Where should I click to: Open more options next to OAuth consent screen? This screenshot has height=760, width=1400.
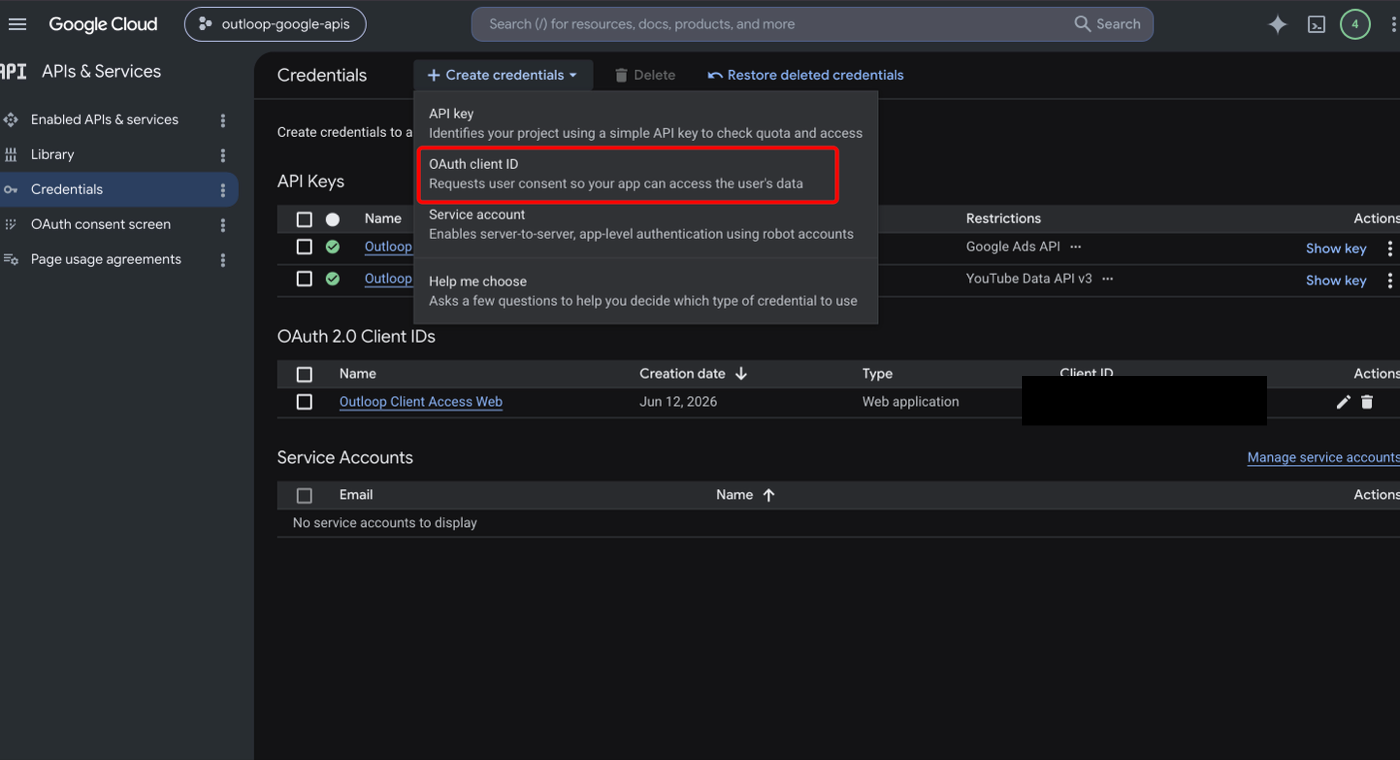222,225
